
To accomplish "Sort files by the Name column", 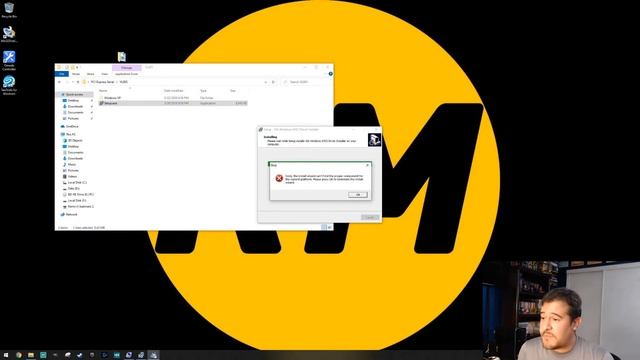I will (x=104, y=91).
